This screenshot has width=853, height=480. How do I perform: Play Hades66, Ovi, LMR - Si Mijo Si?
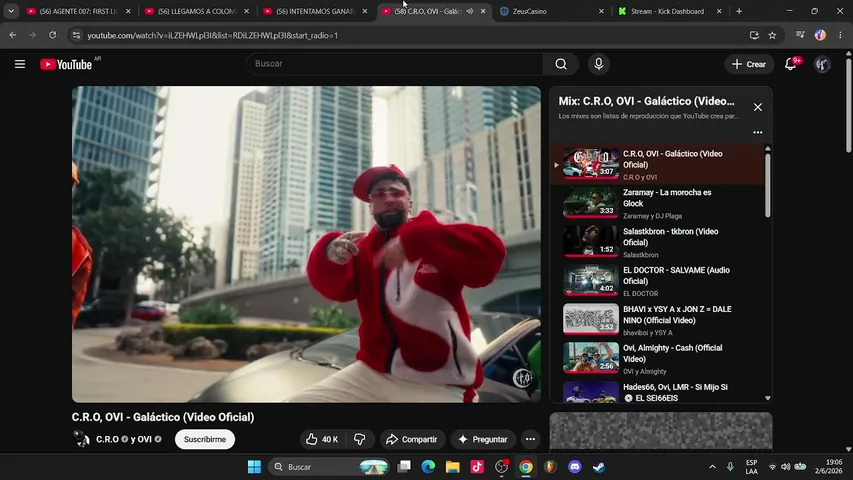[657, 392]
